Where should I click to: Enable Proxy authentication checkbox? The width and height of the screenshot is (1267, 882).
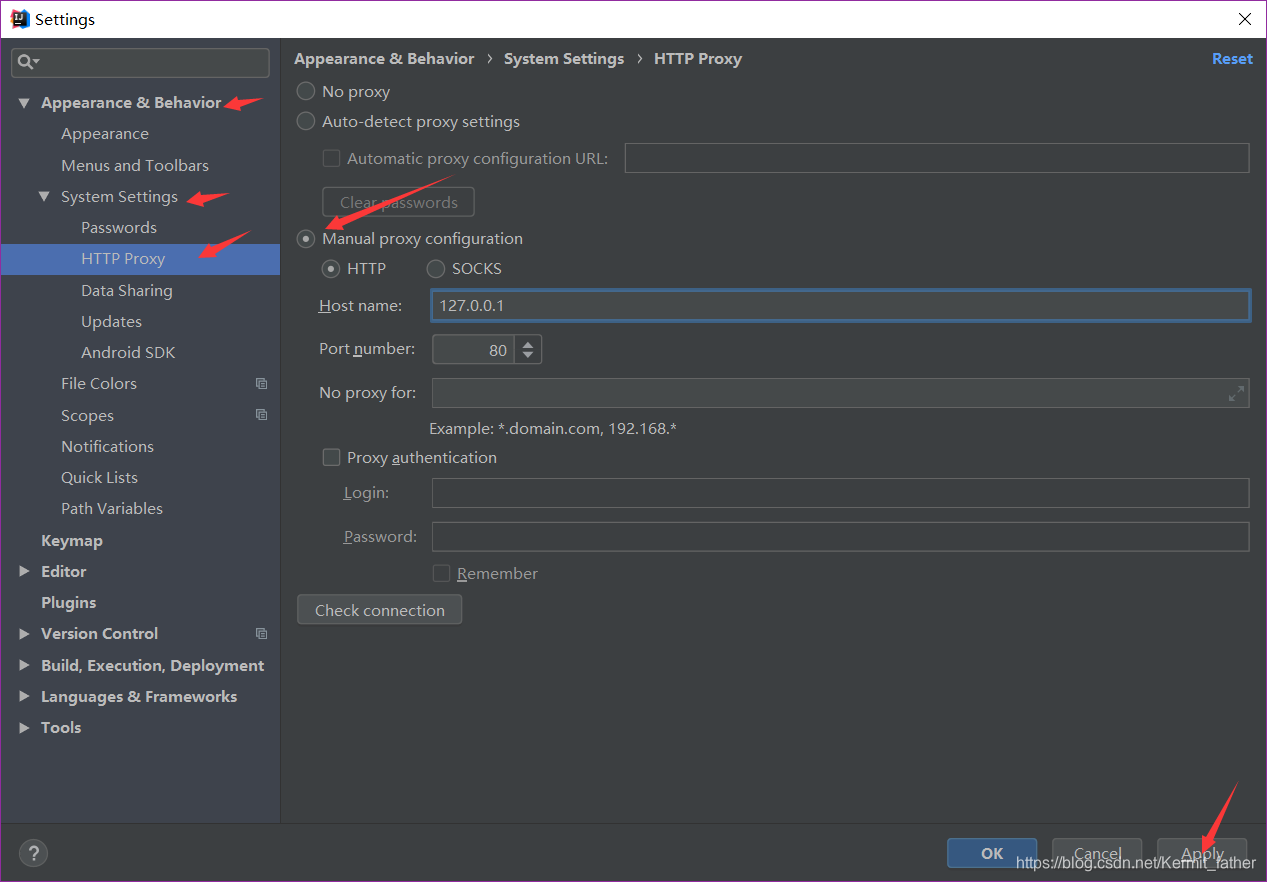tap(331, 457)
